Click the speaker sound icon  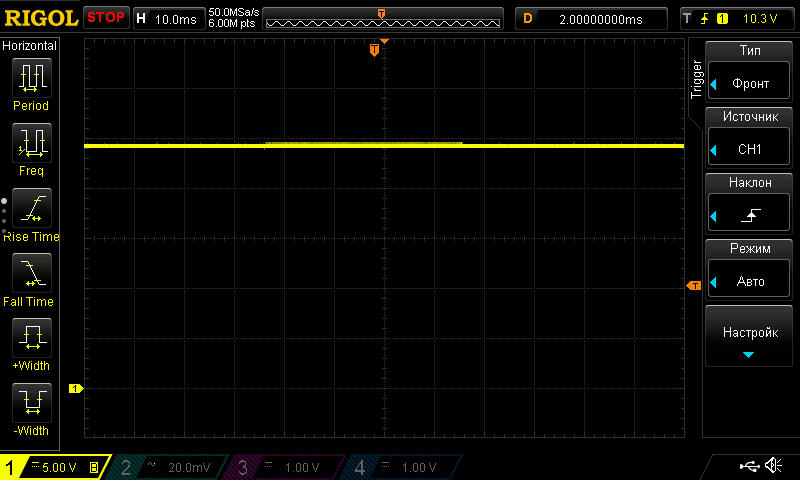click(x=773, y=466)
